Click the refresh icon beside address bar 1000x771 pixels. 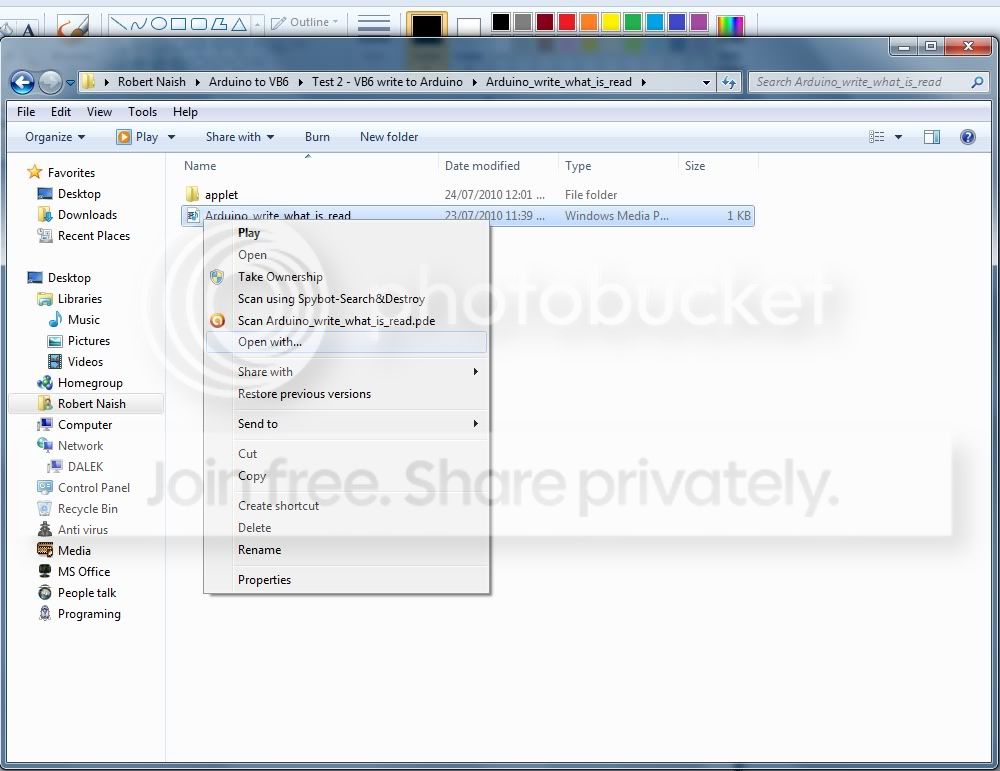point(729,82)
